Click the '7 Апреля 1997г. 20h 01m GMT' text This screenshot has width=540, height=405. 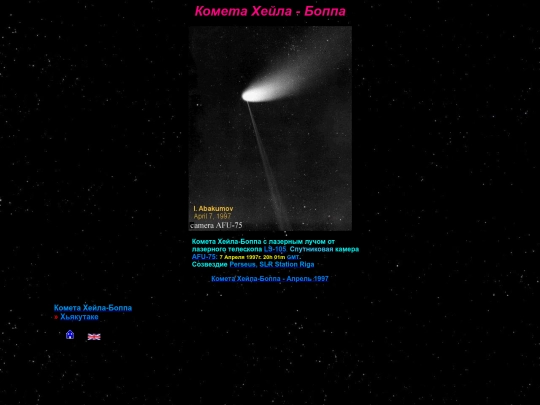260,257
